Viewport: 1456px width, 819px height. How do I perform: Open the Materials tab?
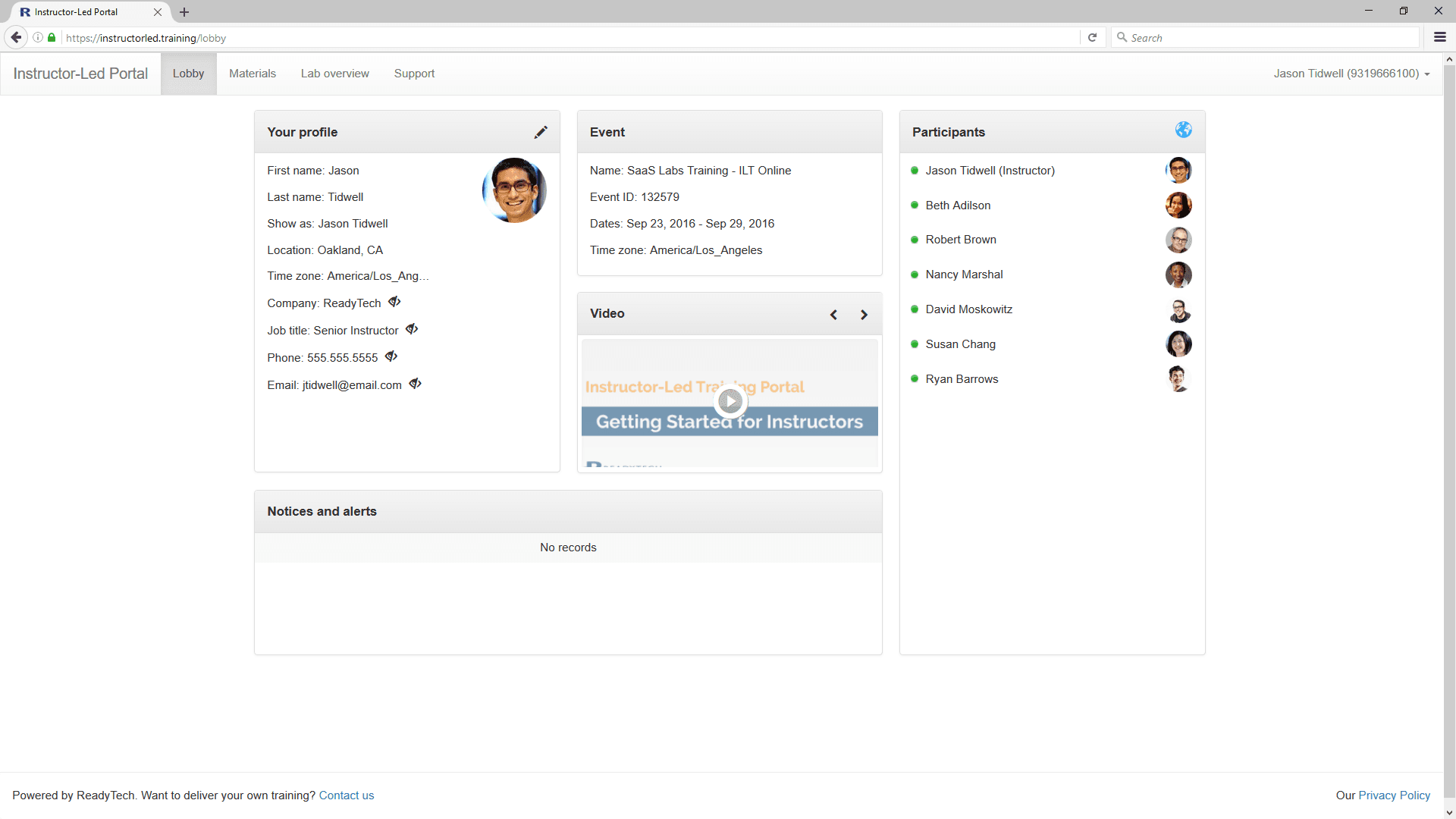coord(253,74)
